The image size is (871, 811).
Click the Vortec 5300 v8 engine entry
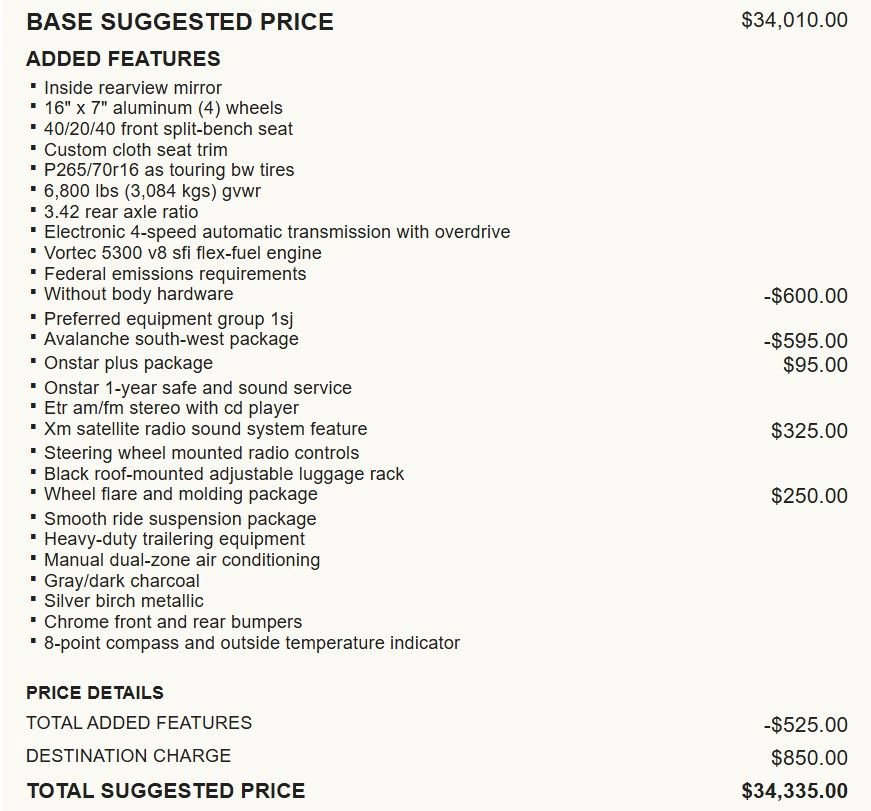pyautogui.click(x=182, y=253)
